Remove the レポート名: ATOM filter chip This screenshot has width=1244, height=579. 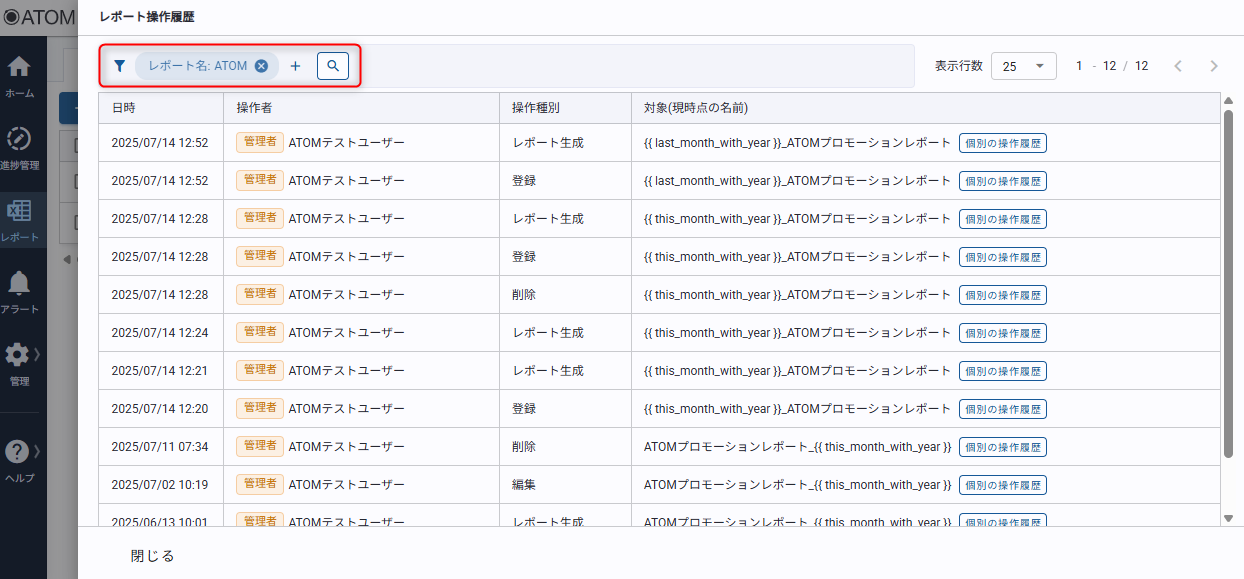(x=261, y=66)
